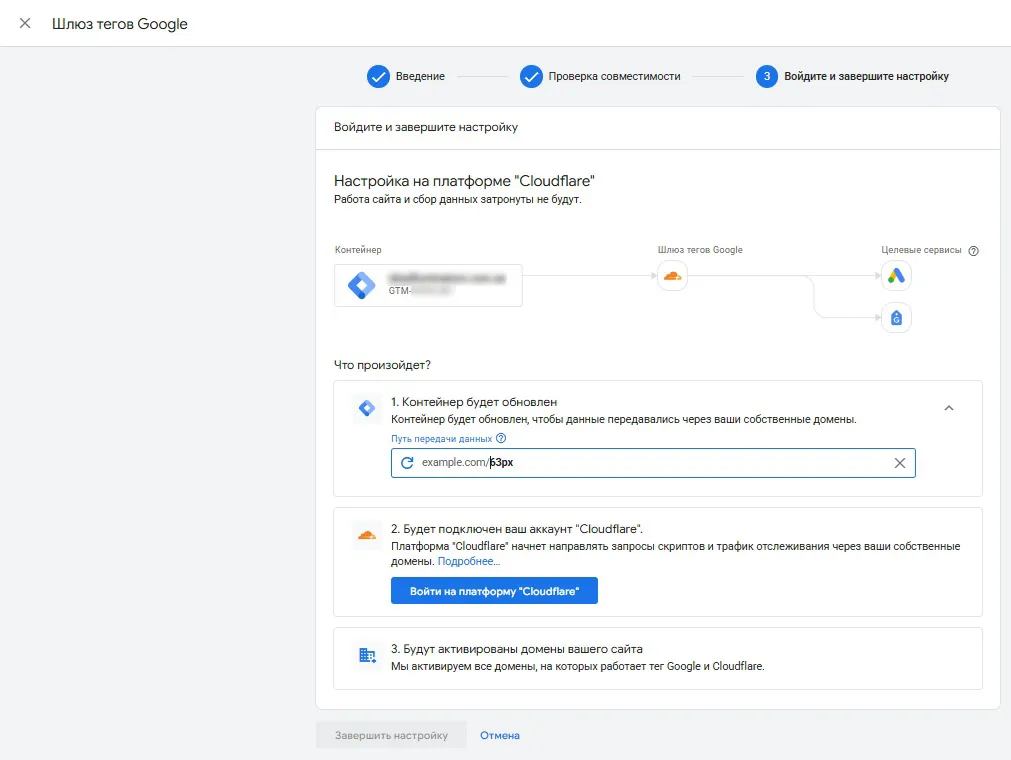Click the Проверка совместимости checkmark icon
Image resolution: width=1011 pixels, height=760 pixels.
click(531, 76)
